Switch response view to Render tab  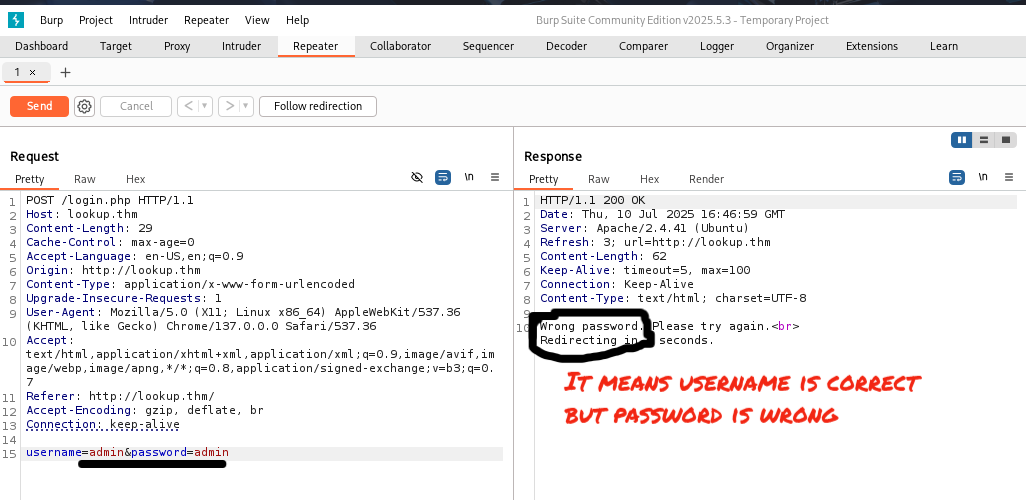pyautogui.click(x=706, y=179)
